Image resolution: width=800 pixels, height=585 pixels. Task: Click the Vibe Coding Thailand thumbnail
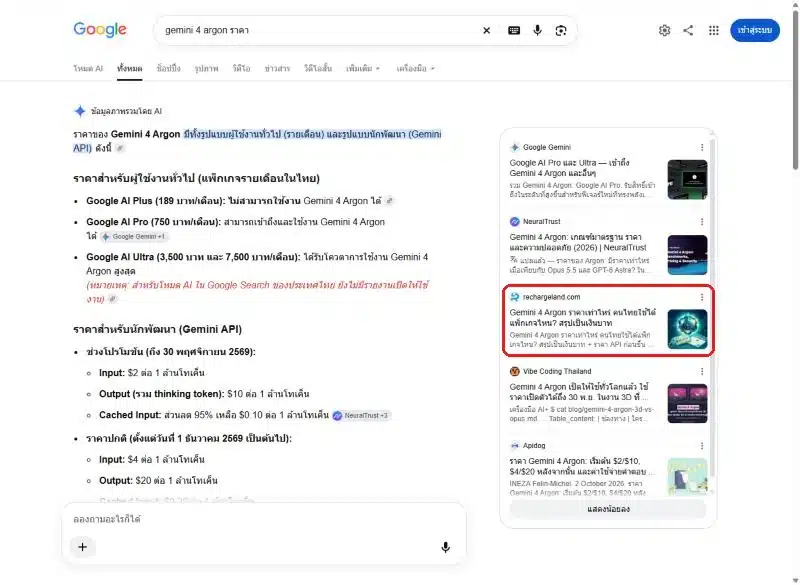[x=687, y=403]
